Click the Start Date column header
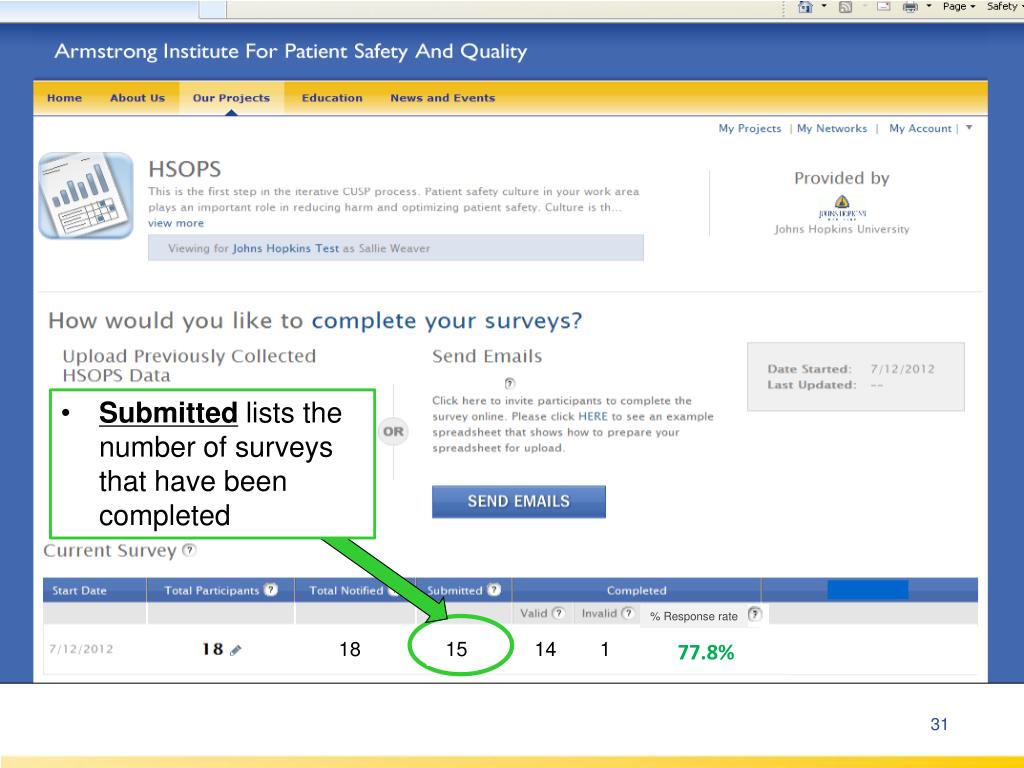 pos(79,590)
